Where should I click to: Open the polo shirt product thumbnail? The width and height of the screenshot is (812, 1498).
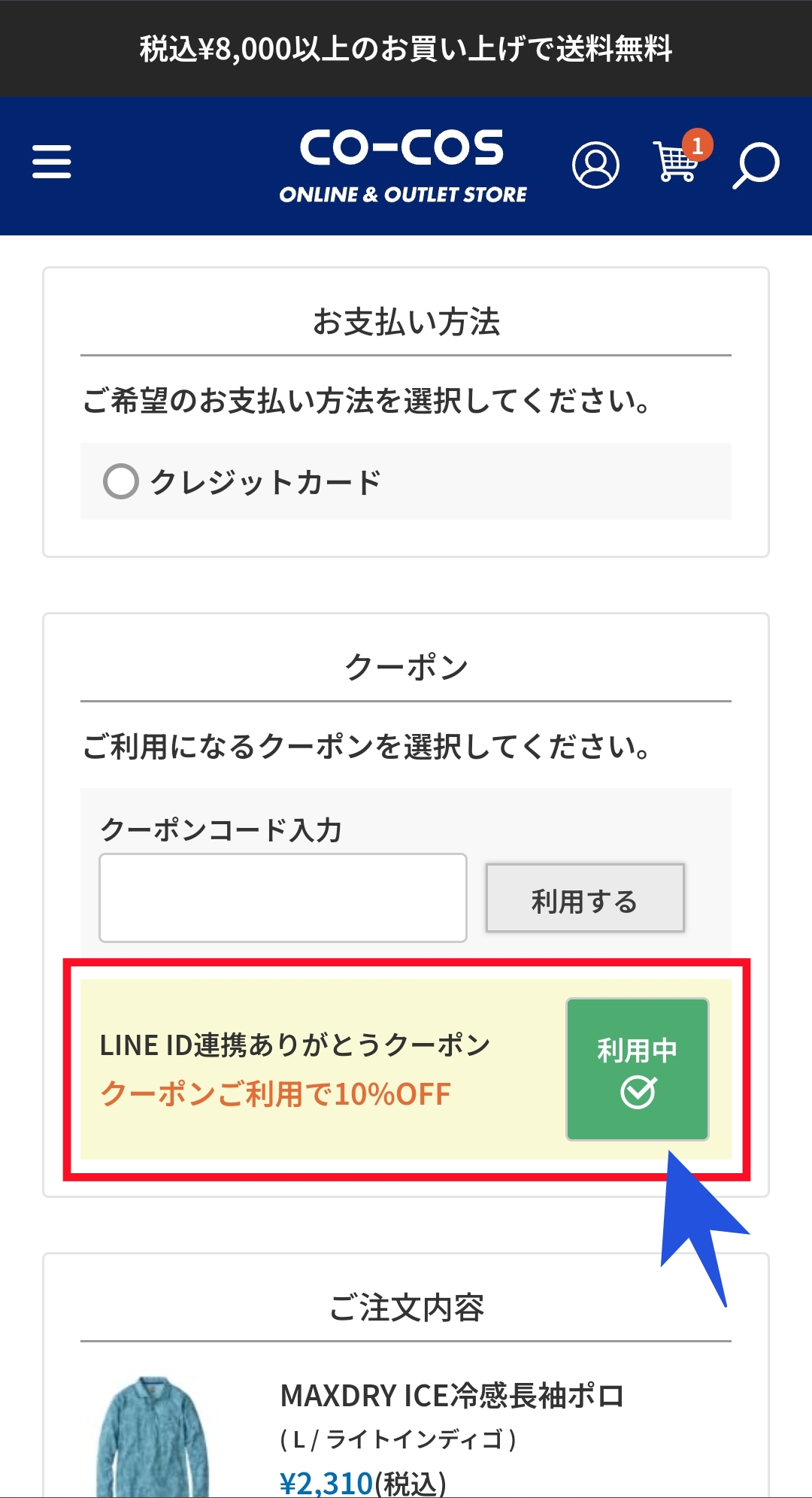point(153,1436)
